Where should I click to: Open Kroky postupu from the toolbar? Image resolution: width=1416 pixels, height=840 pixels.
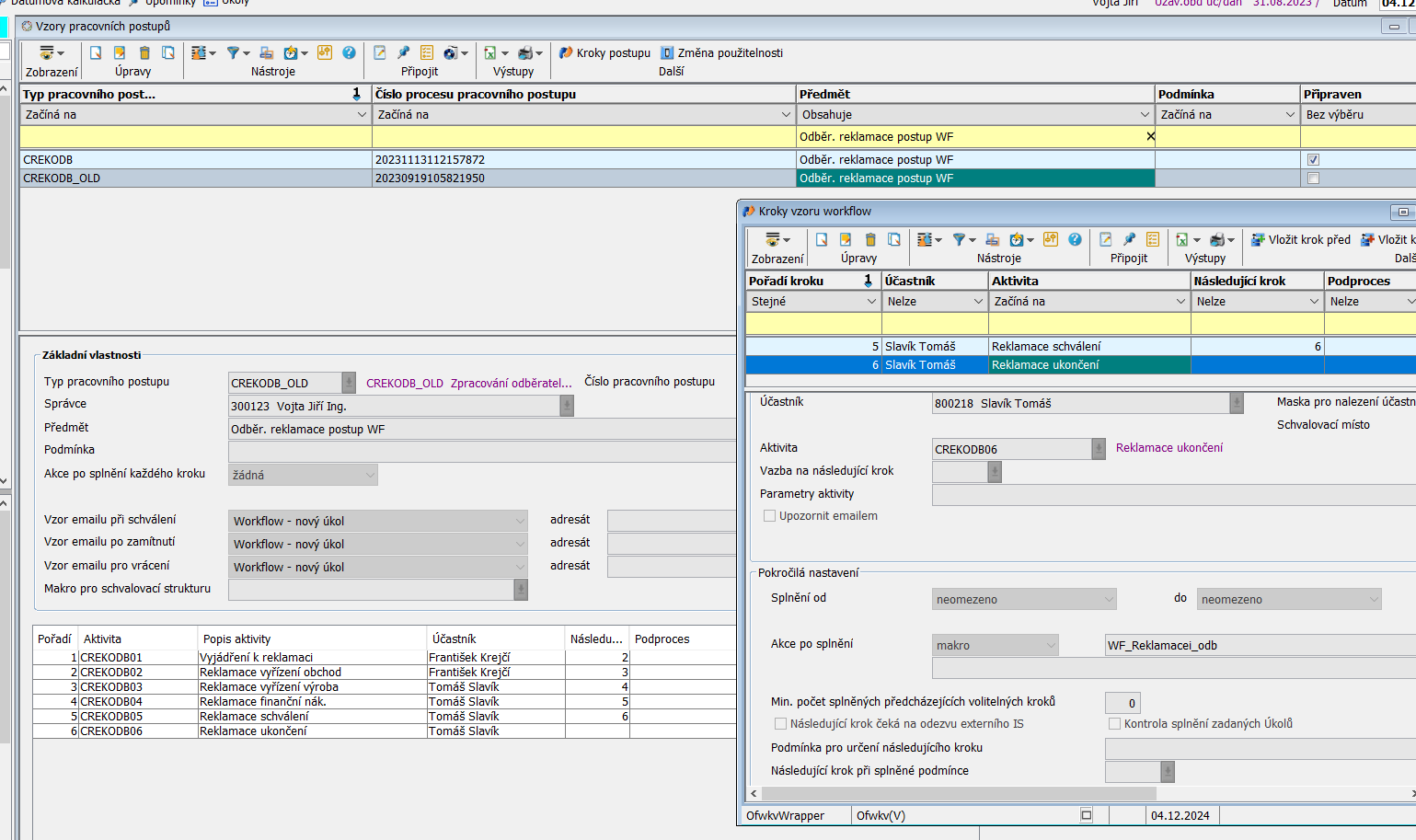point(604,53)
